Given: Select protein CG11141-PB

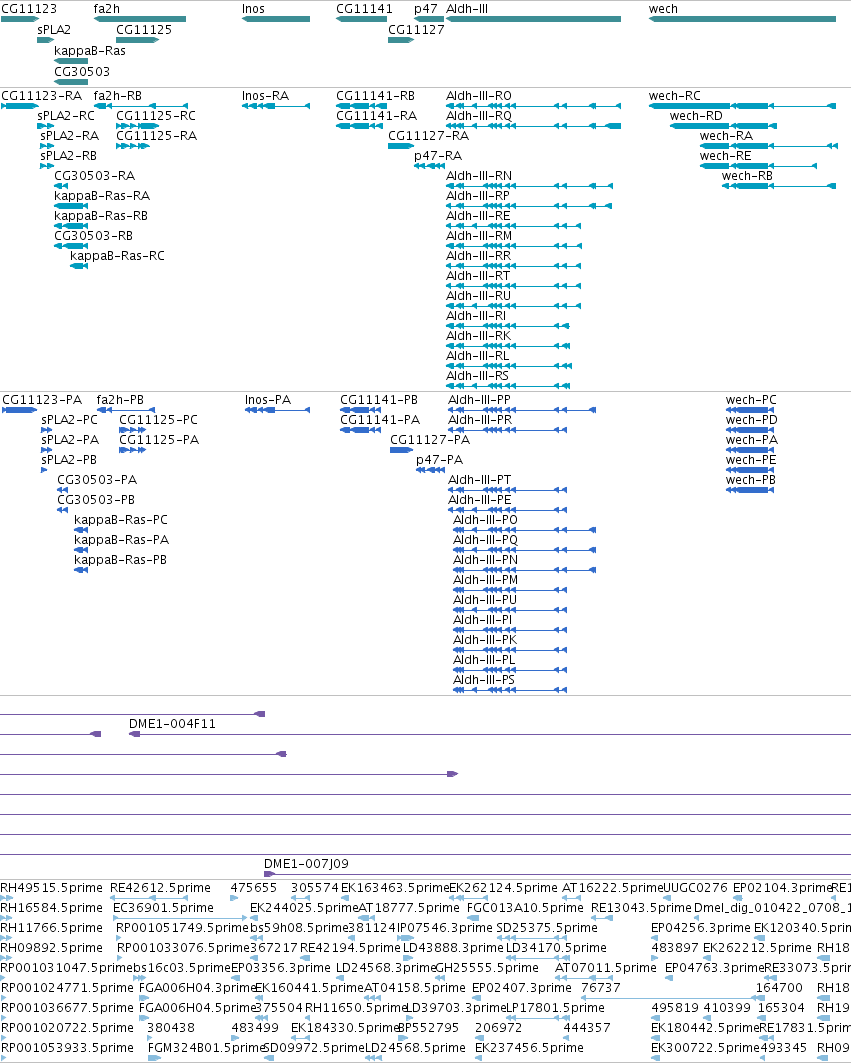Looking at the screenshot, I should (x=378, y=400).
